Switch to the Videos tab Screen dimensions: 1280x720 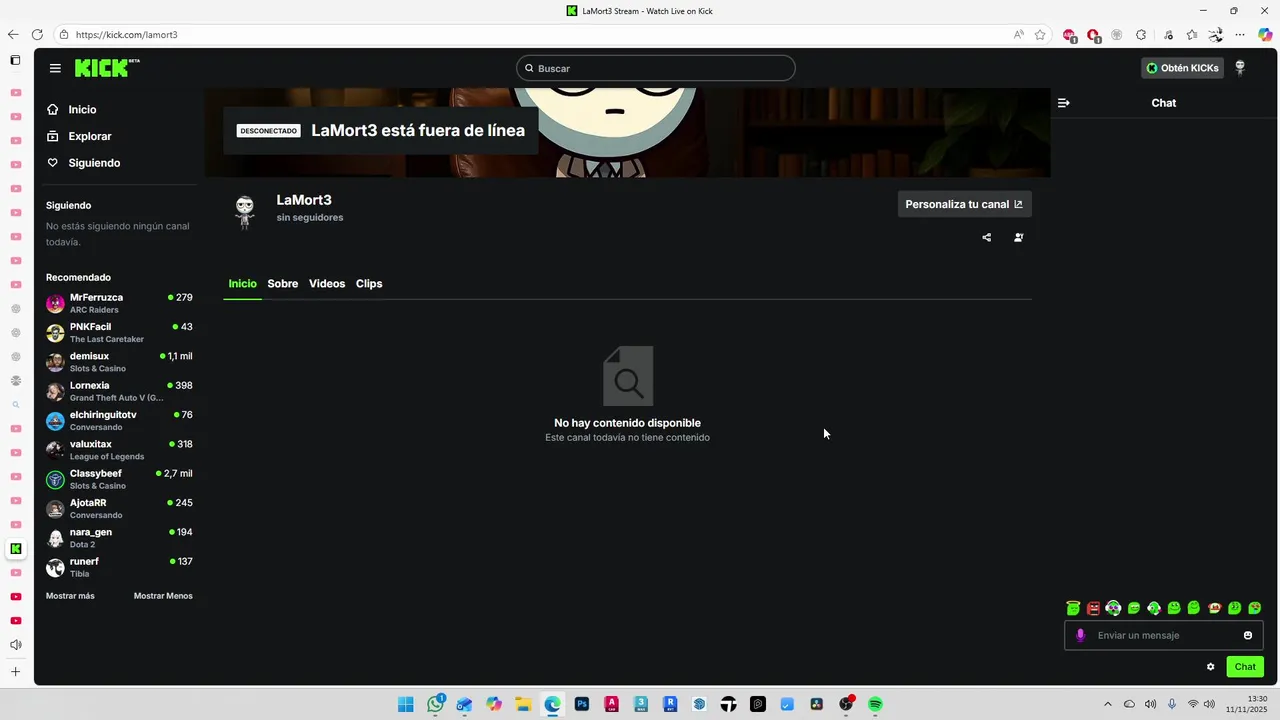click(x=327, y=284)
